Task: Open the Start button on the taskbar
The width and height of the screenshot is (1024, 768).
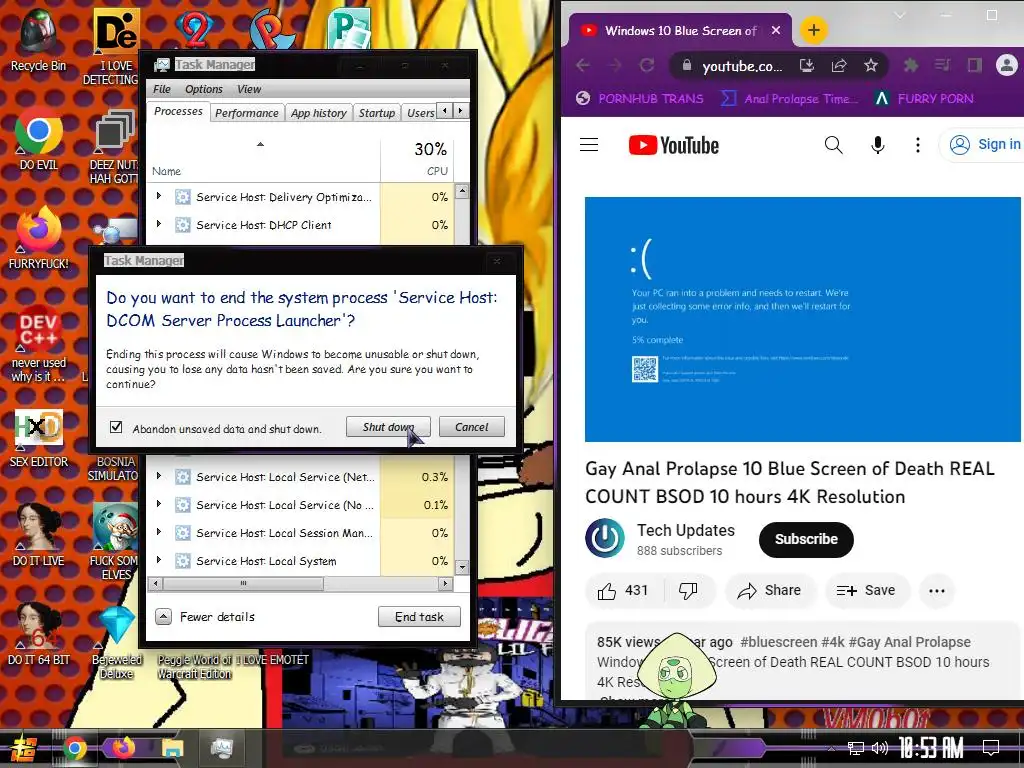Action: pyautogui.click(x=23, y=748)
